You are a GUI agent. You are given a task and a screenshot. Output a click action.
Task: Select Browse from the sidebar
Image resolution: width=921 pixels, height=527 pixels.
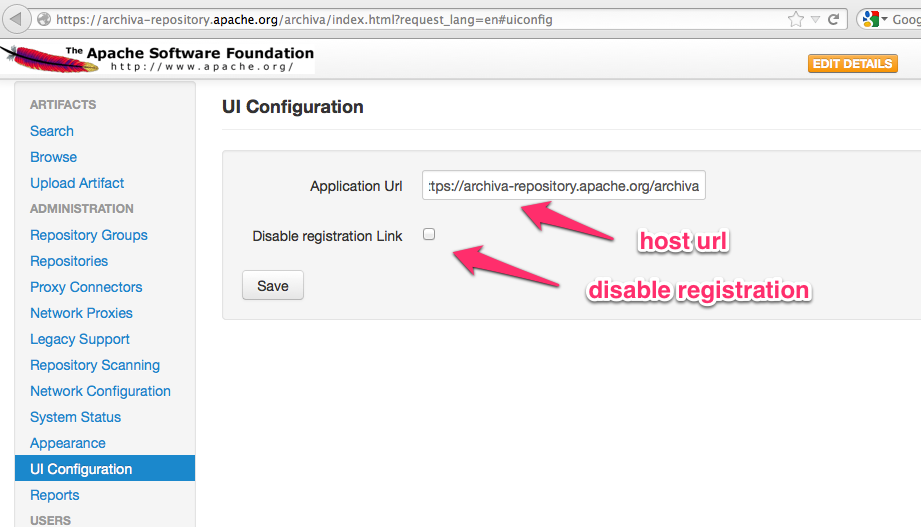coord(54,157)
